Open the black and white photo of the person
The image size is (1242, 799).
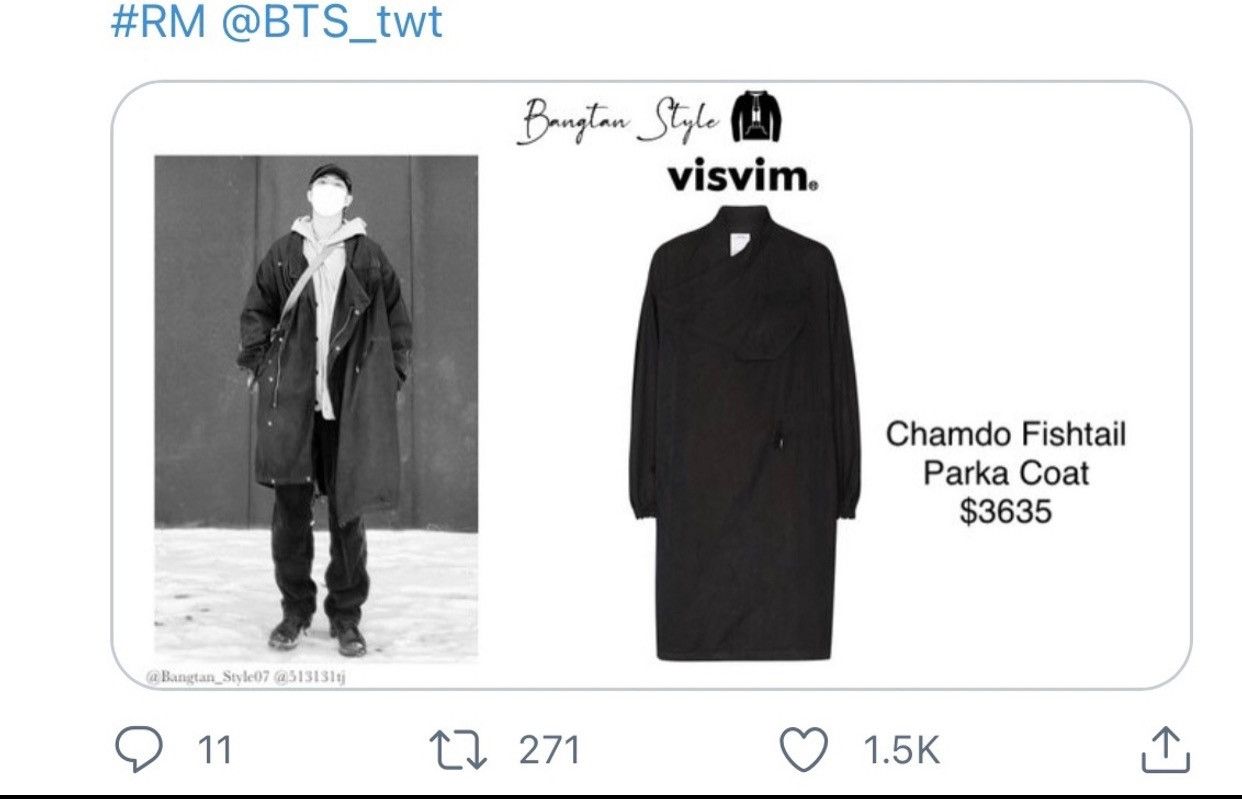[316, 409]
